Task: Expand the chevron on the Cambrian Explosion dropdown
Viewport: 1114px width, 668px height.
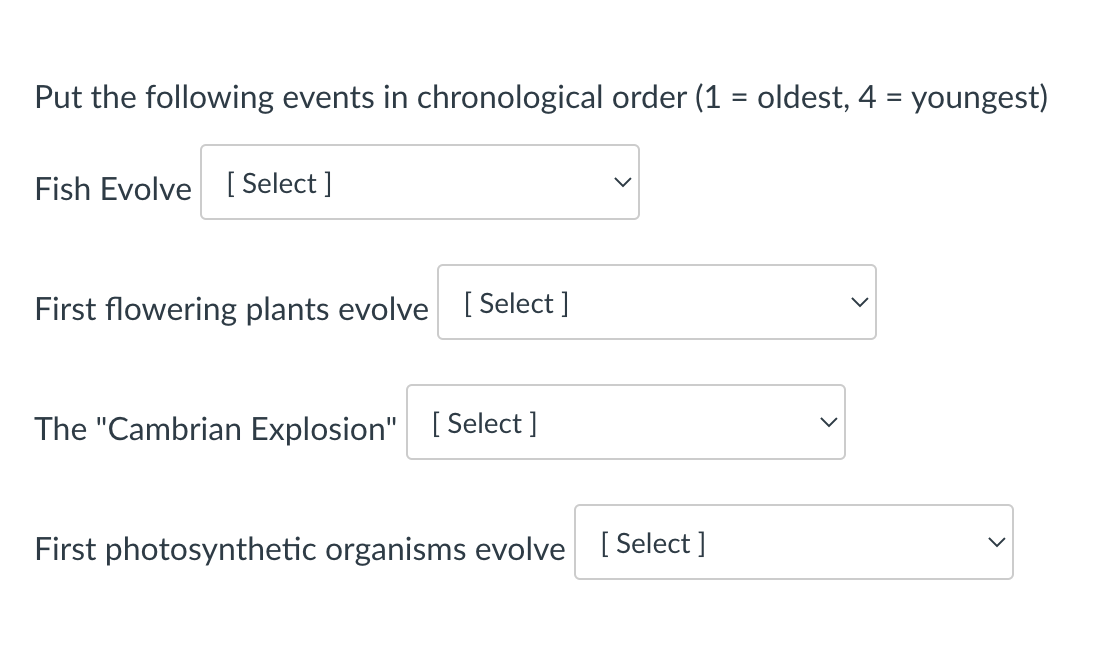Action: coord(827,422)
